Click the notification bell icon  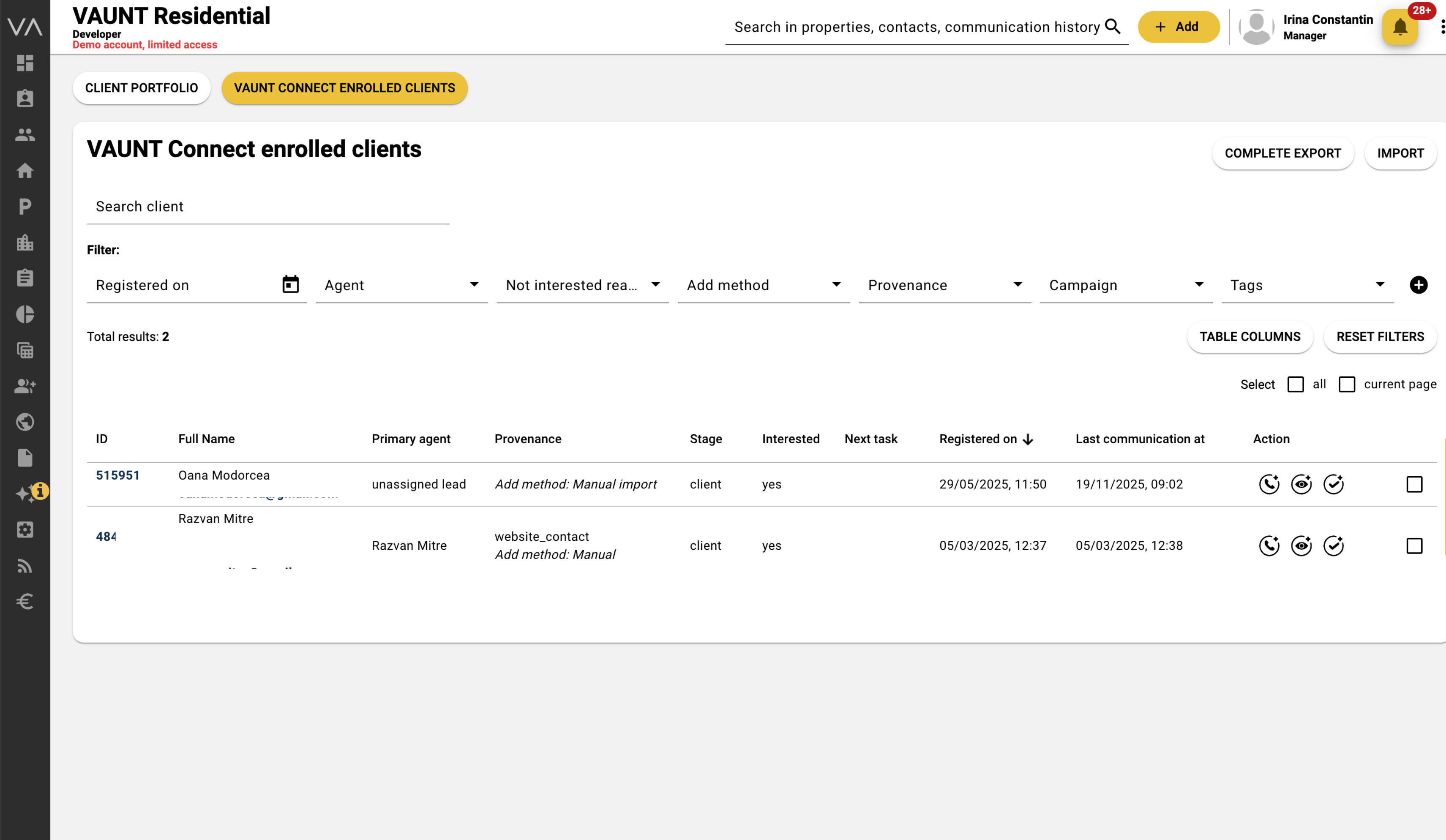tap(1400, 27)
